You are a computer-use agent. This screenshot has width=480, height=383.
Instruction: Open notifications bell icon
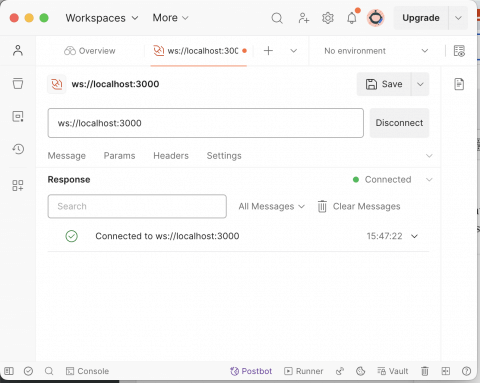(x=352, y=18)
